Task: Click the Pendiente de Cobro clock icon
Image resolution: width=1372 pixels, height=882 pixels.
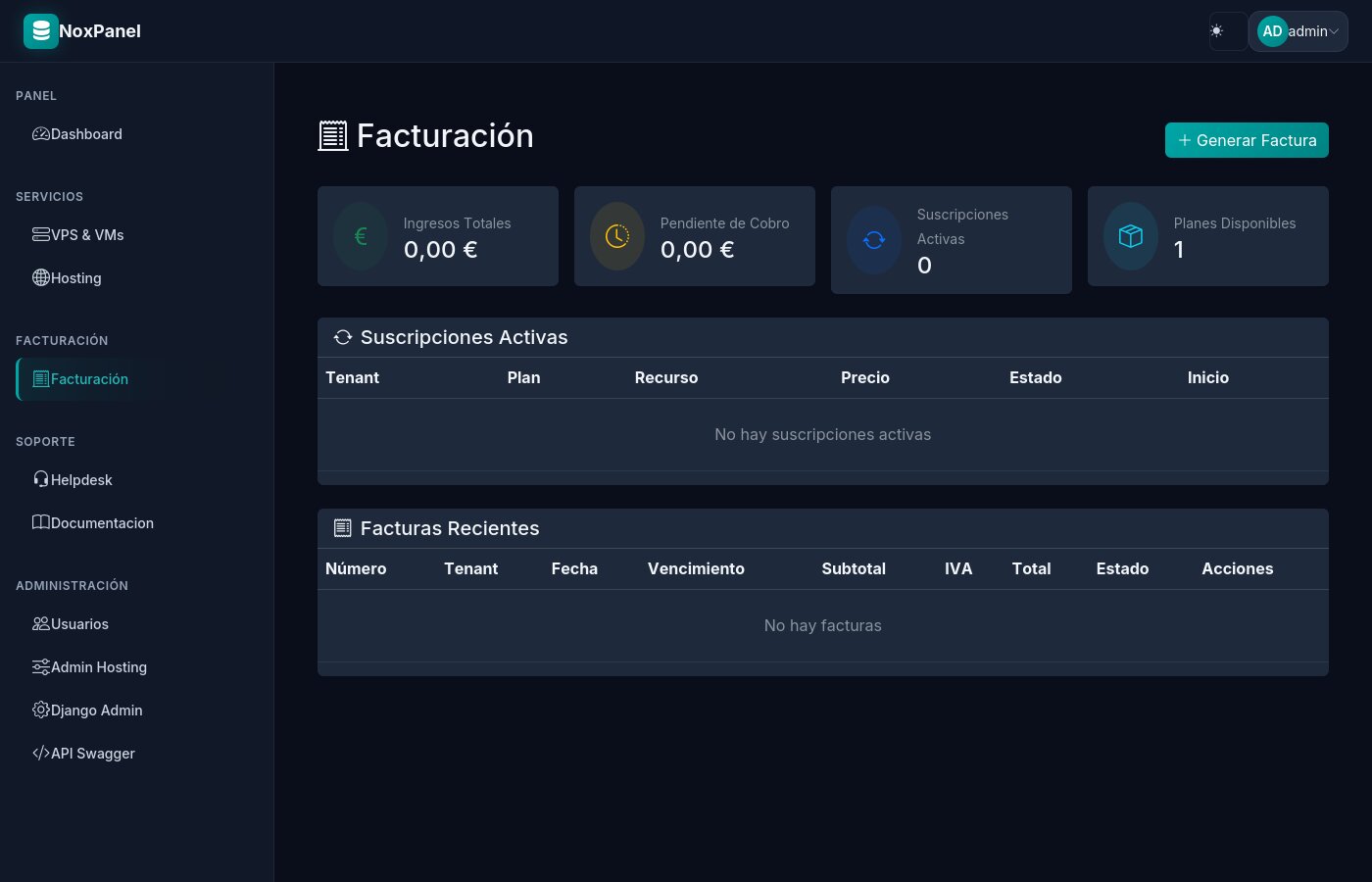Action: point(617,236)
